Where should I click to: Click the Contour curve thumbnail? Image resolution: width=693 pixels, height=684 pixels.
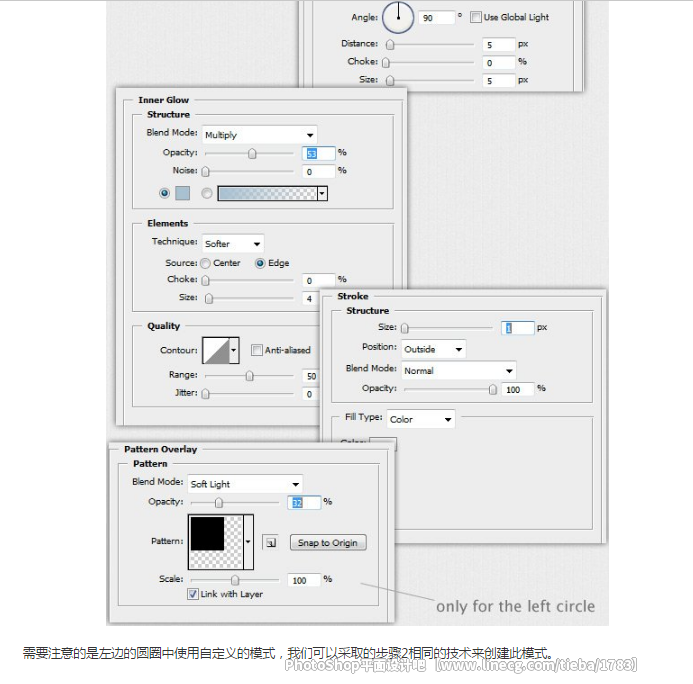pyautogui.click(x=216, y=350)
